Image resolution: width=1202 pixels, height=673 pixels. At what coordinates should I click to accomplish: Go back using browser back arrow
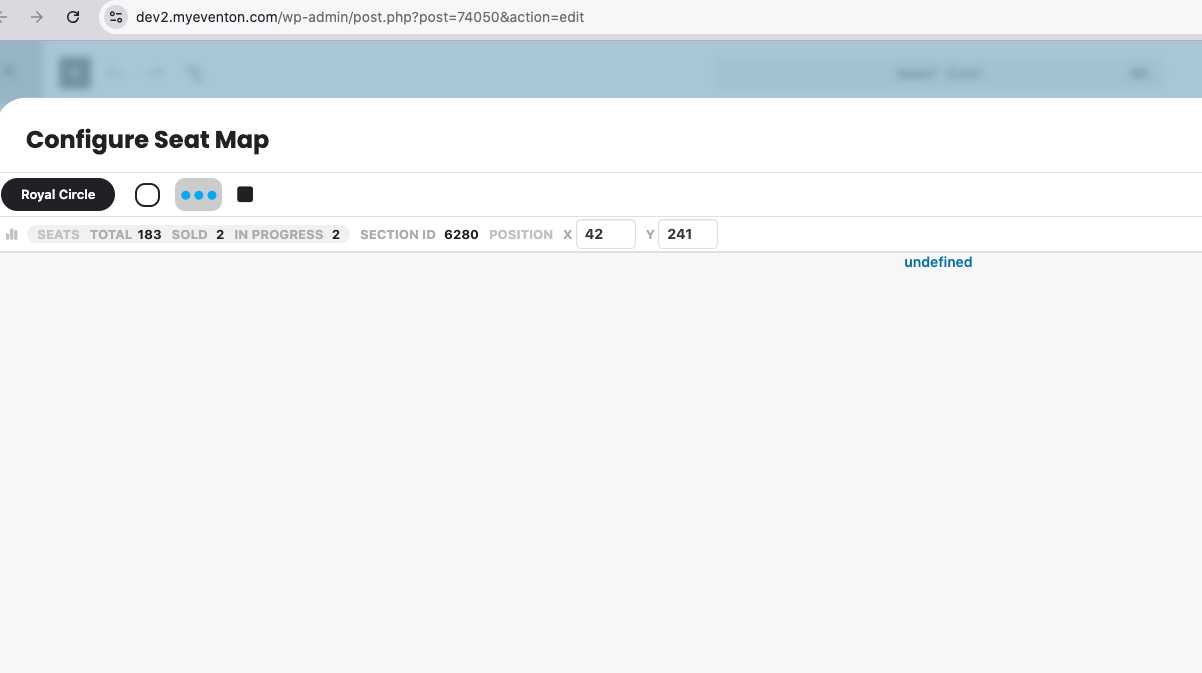coord(4,17)
